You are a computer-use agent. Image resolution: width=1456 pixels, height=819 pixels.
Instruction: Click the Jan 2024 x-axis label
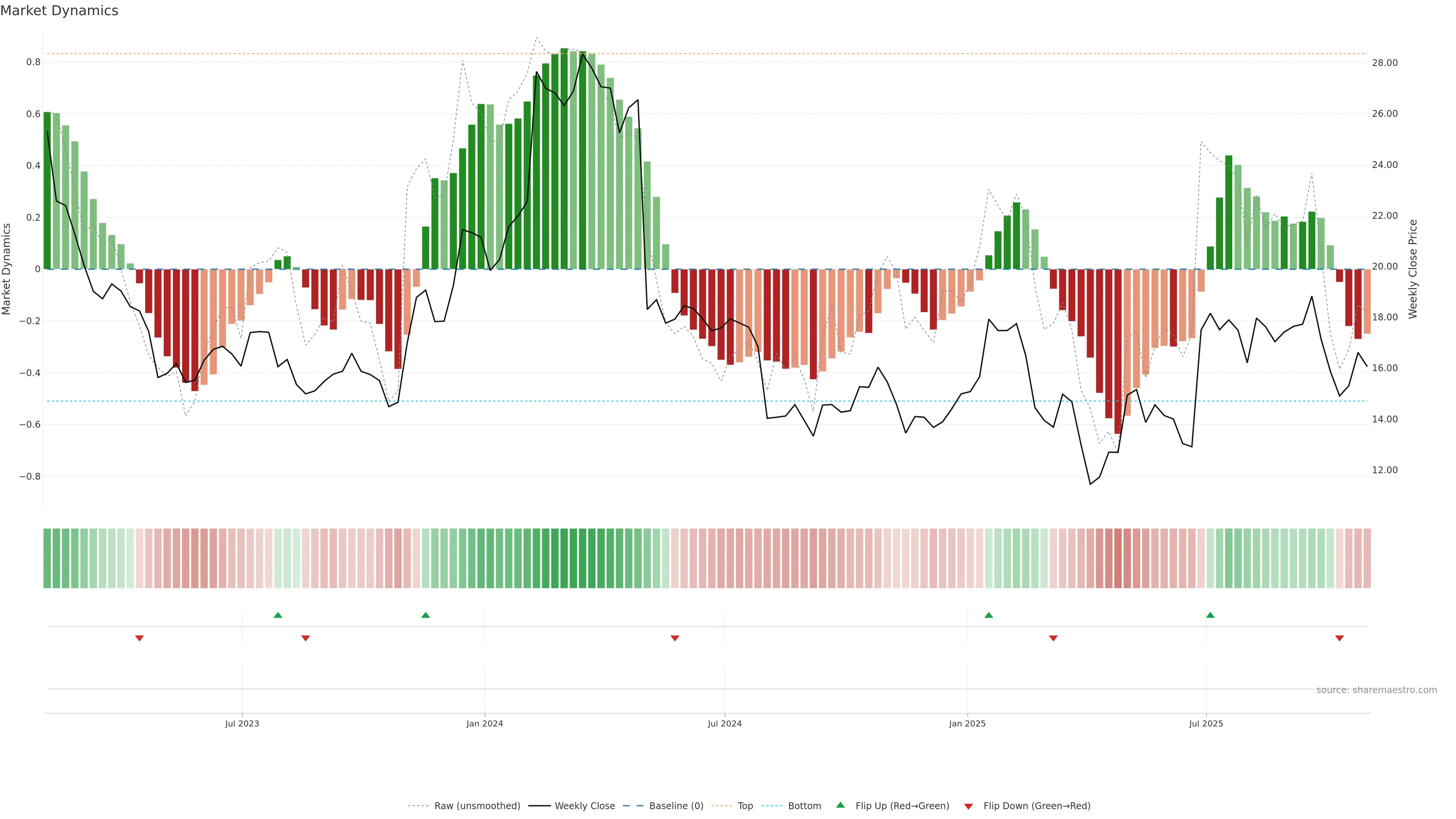pos(485,723)
